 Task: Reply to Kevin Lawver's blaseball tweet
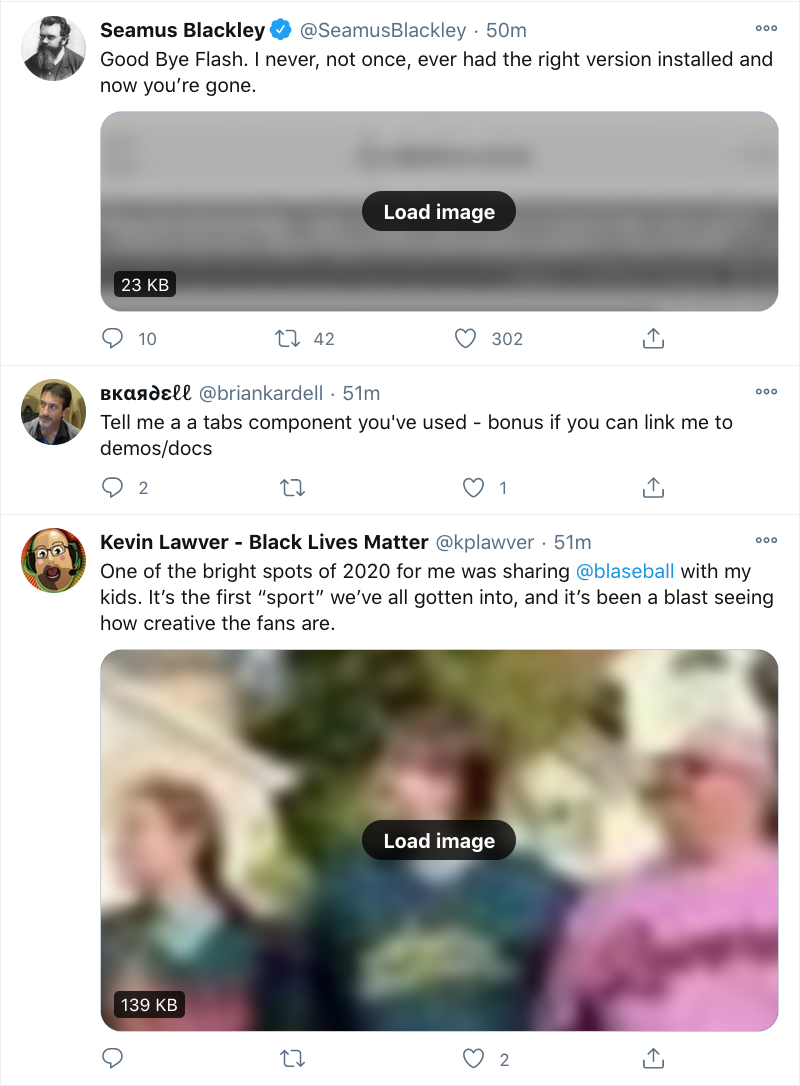[x=113, y=1058]
